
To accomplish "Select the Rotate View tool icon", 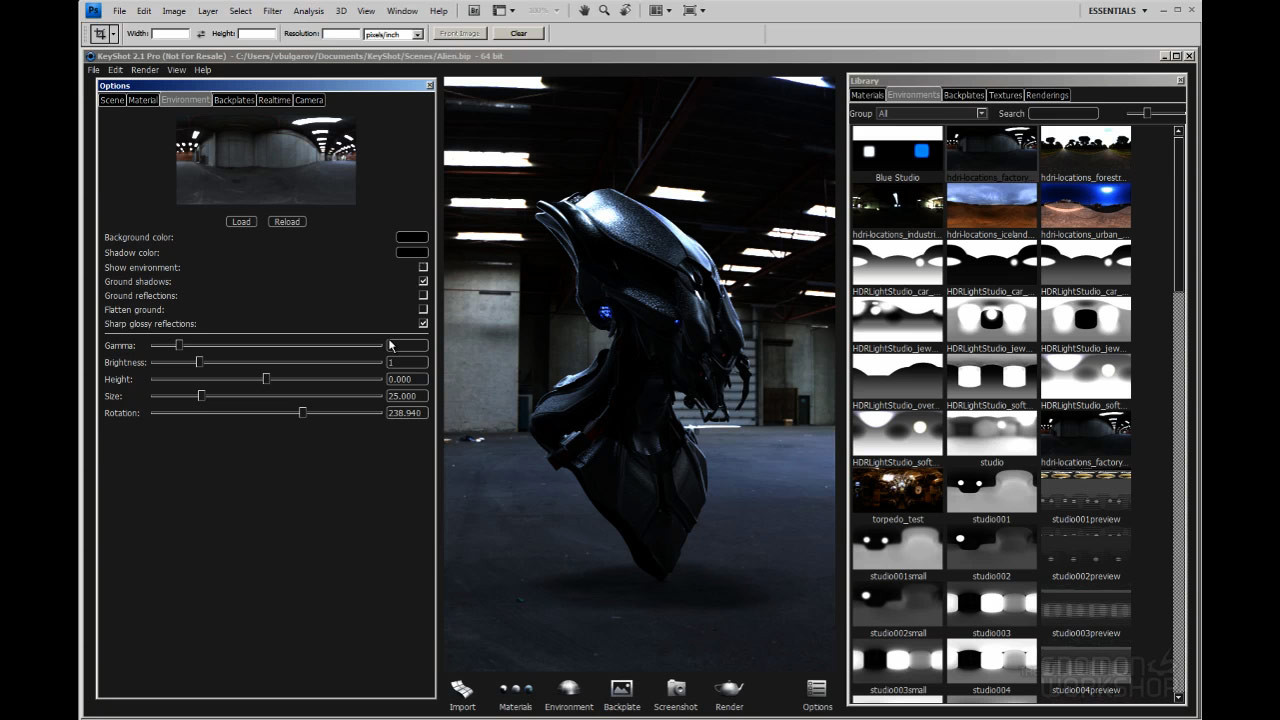I will 626,10.
